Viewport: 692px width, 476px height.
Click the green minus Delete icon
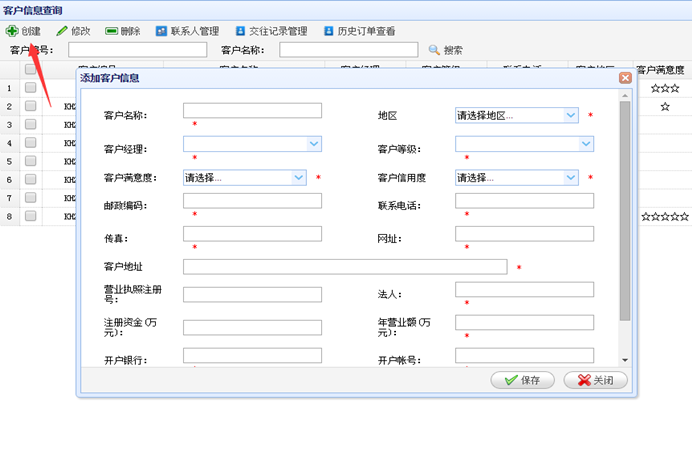click(x=111, y=31)
